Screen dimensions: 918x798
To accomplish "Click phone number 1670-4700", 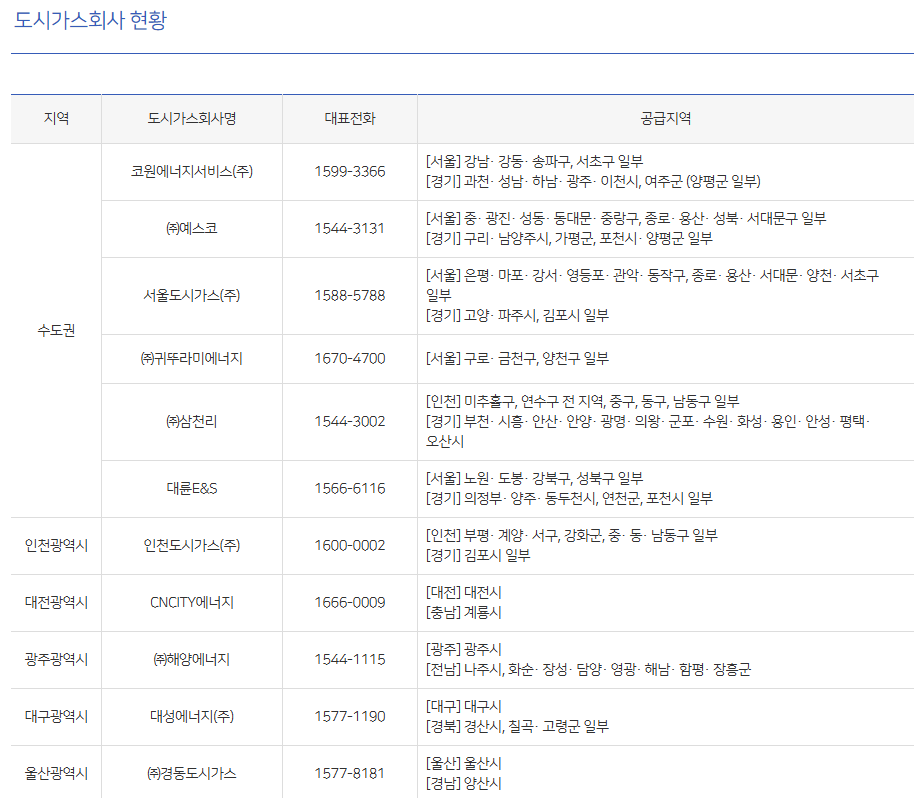I will tap(350, 358).
